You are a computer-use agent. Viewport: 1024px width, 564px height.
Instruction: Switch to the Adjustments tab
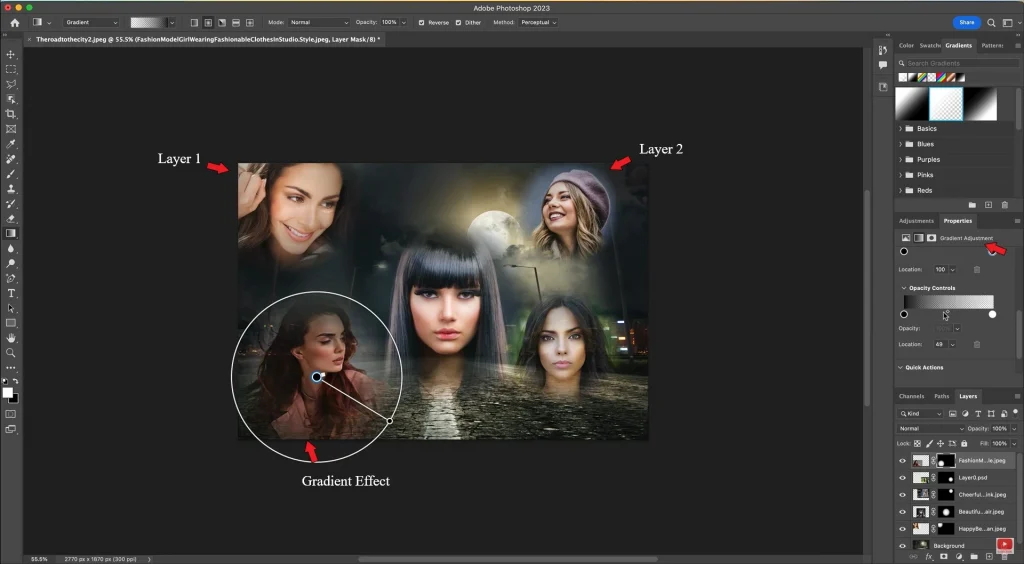916,221
